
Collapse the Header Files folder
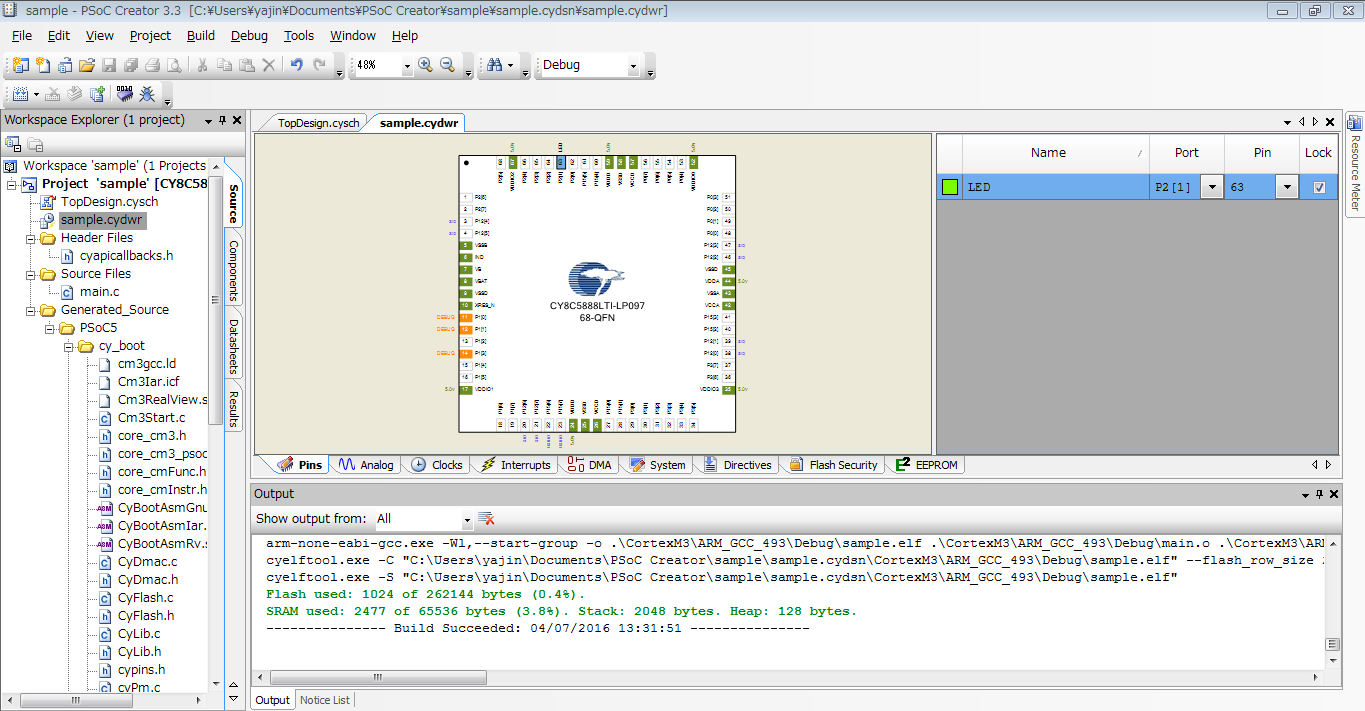point(31,238)
